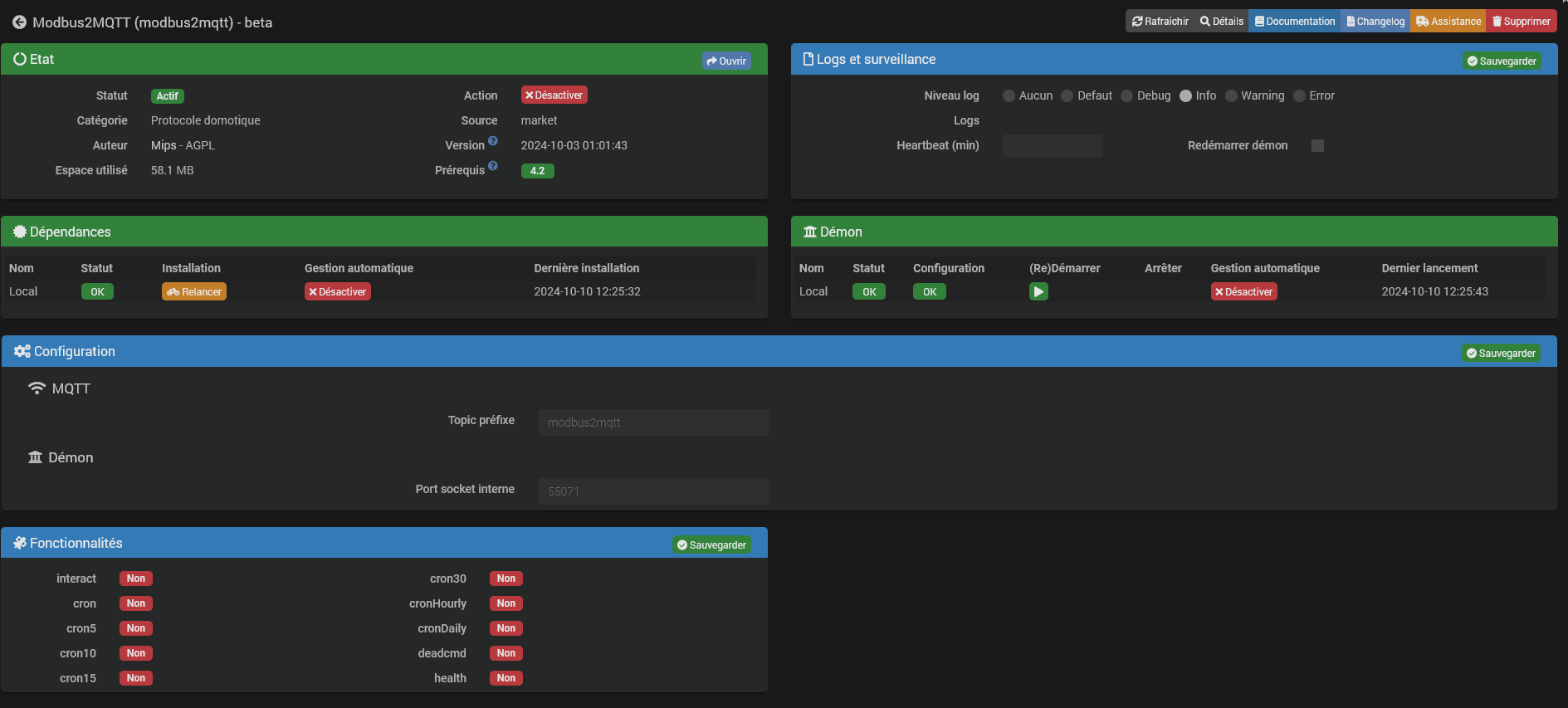Toggle the cron5 Non badge
The width and height of the screenshot is (1568, 708).
click(x=136, y=628)
